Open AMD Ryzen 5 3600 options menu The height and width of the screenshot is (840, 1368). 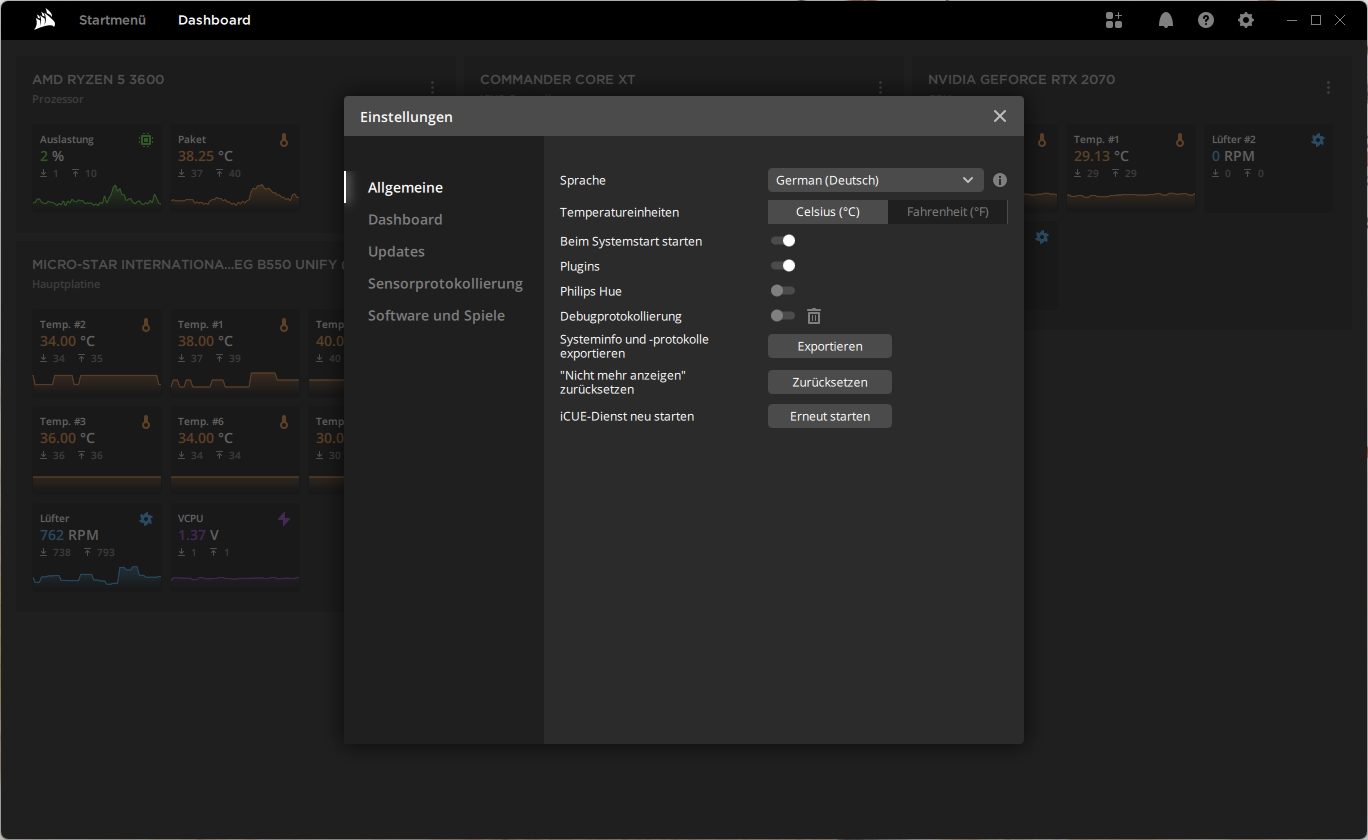pos(432,88)
